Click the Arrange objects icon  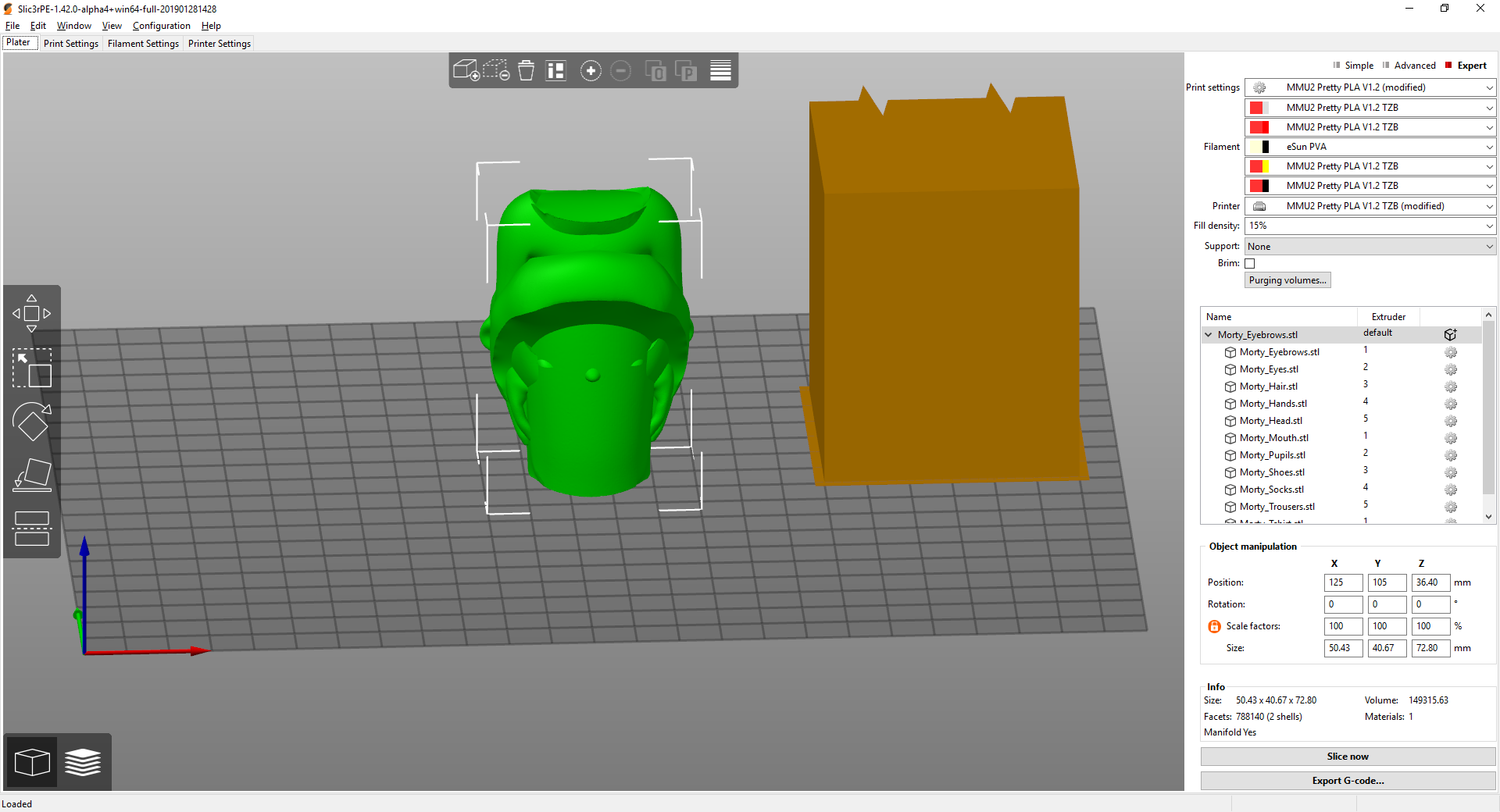pos(555,70)
